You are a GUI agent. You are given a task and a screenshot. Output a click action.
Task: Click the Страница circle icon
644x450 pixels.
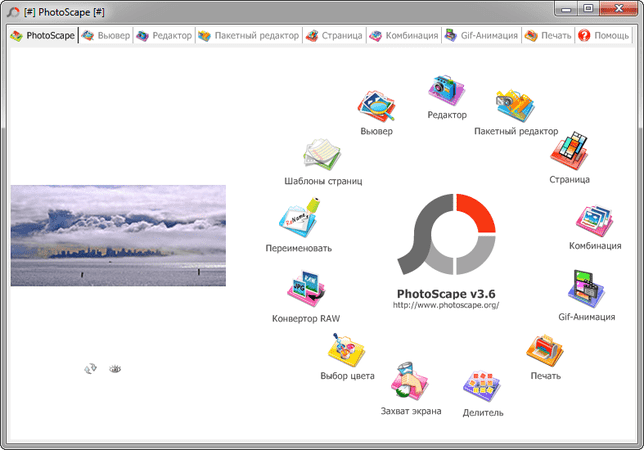coord(568,153)
